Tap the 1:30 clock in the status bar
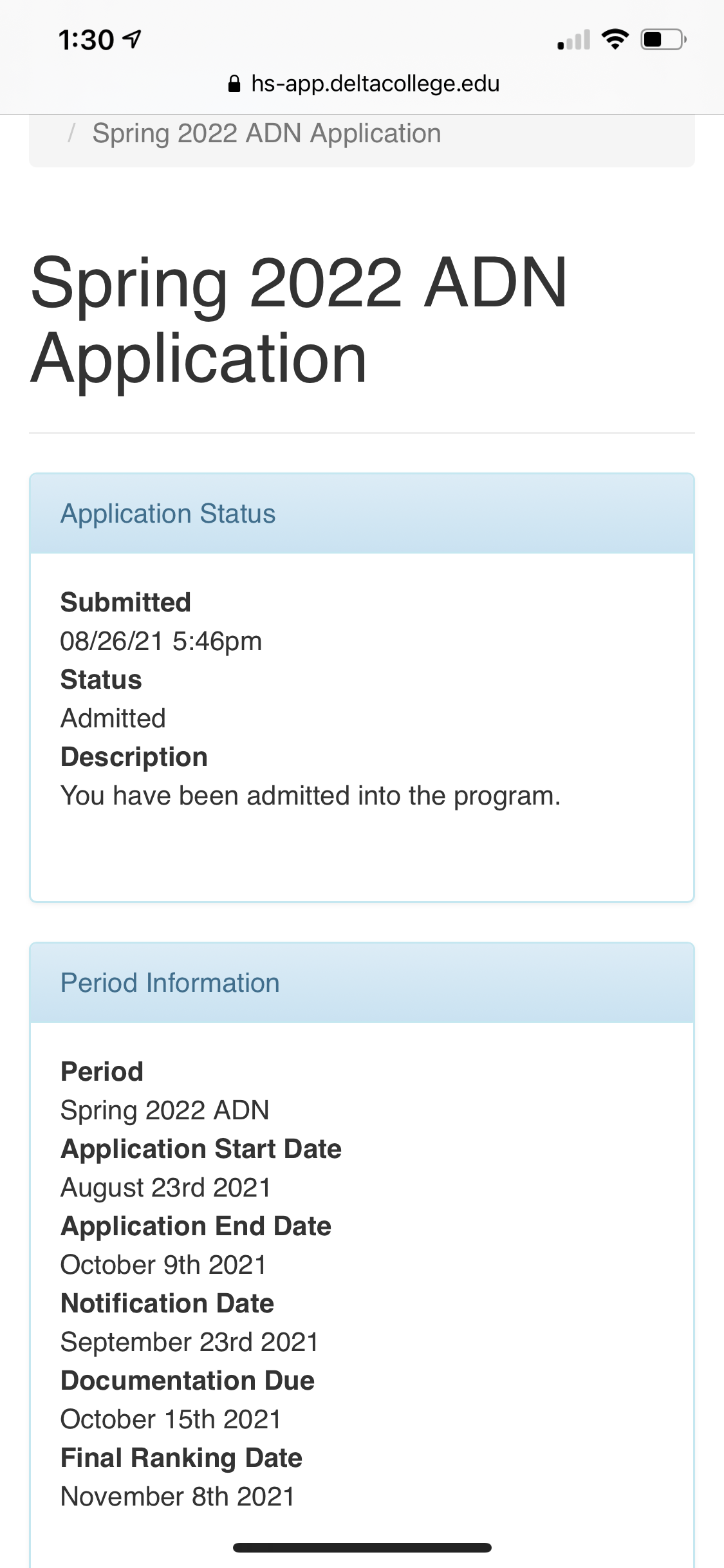Viewport: 724px width, 1568px height. coord(86,40)
